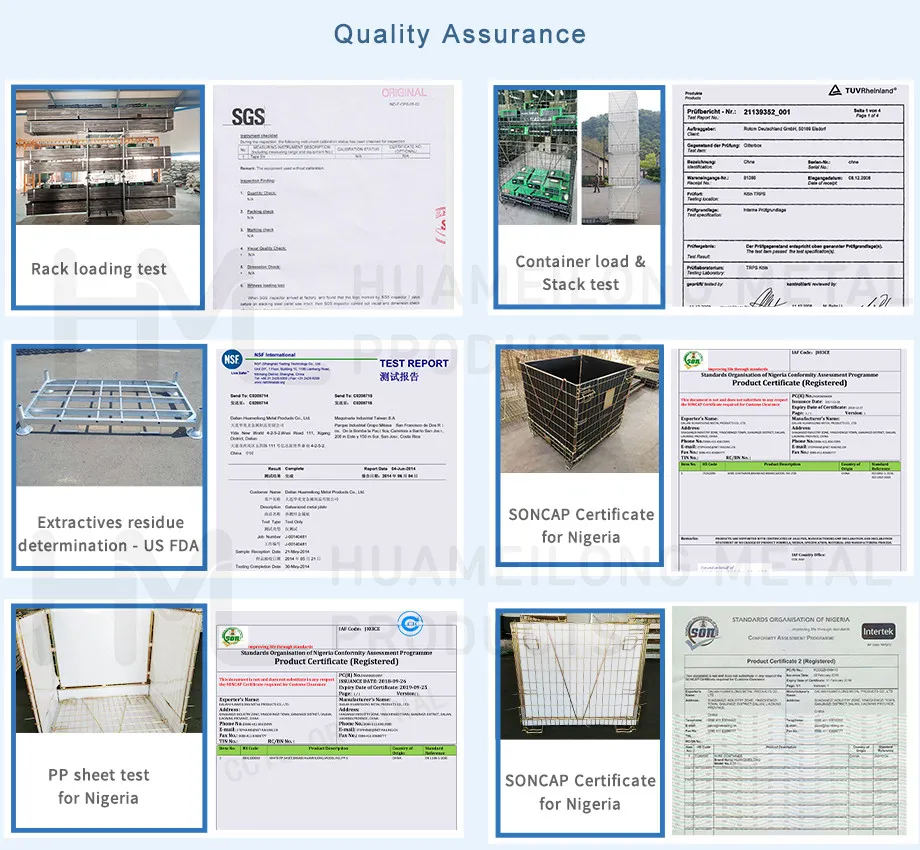Click the TÜV Rheinland triangle logo
This screenshot has height=850, width=920.
pos(834,91)
